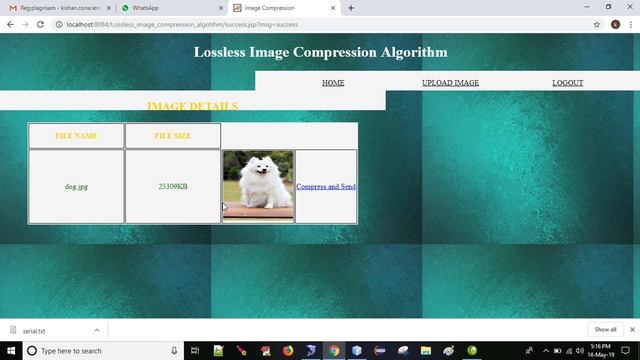The height and width of the screenshot is (360, 640).
Task: Open the Action Center notifications icon
Action: pyautogui.click(x=625, y=351)
